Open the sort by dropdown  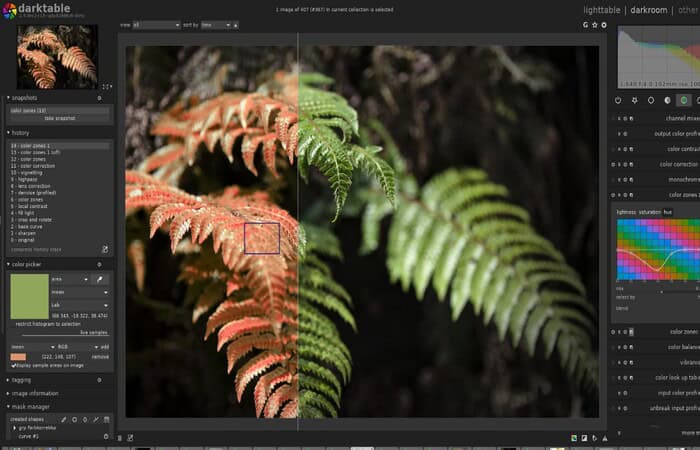[216, 25]
